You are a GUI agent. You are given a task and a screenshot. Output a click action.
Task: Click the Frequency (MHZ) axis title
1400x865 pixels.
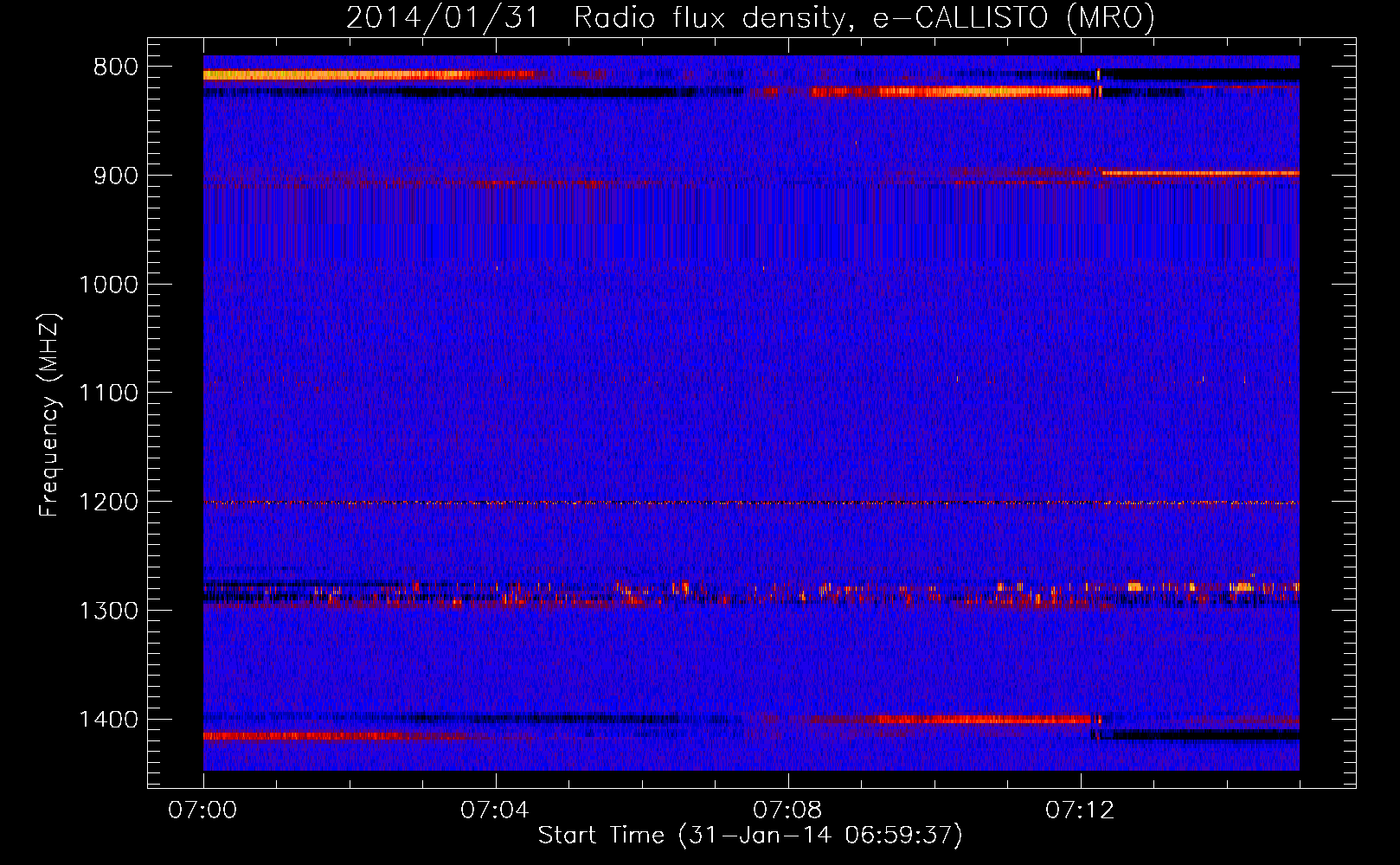(x=49, y=414)
